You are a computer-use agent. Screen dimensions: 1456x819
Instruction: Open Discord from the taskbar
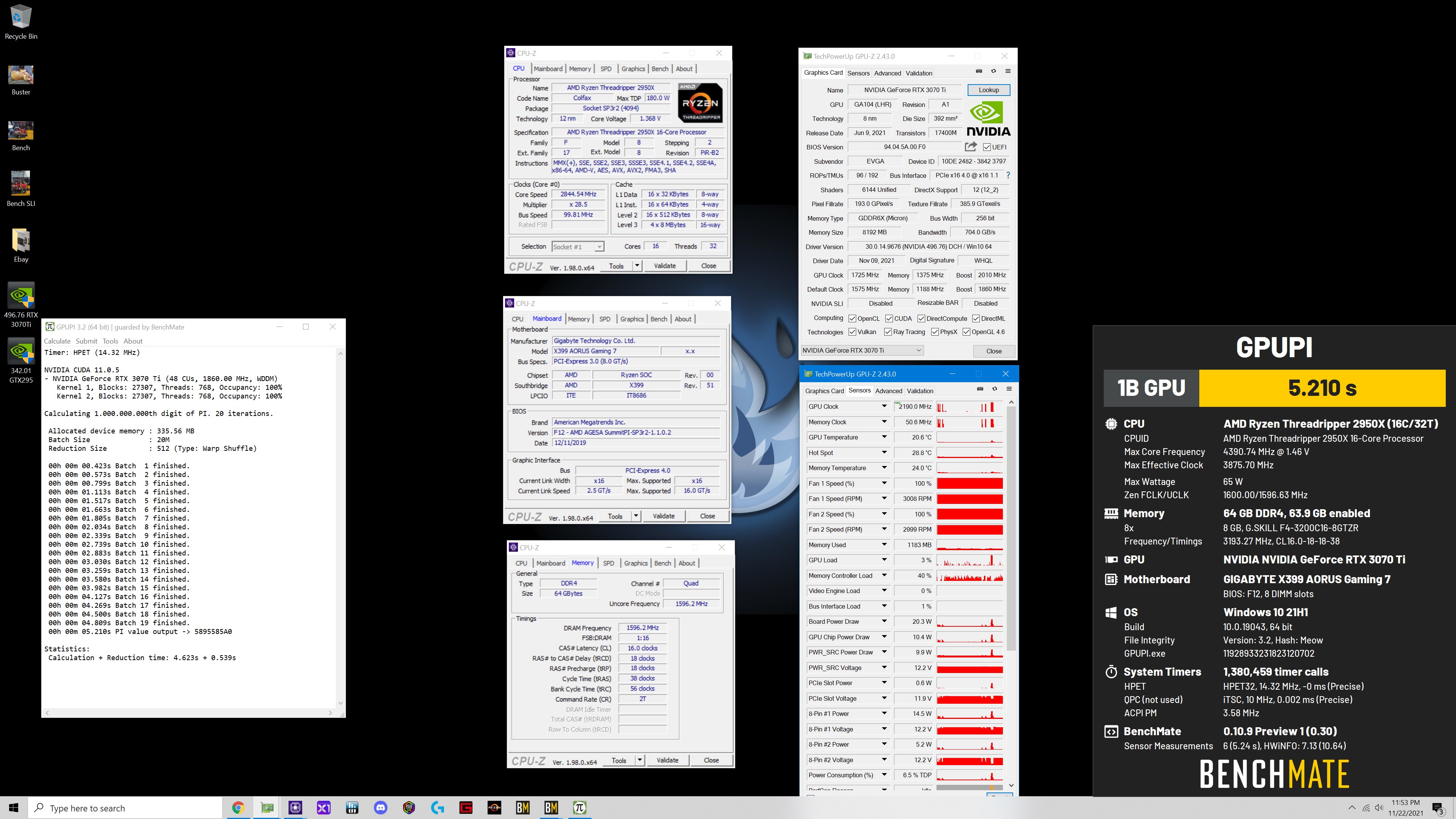pyautogui.click(x=380, y=808)
